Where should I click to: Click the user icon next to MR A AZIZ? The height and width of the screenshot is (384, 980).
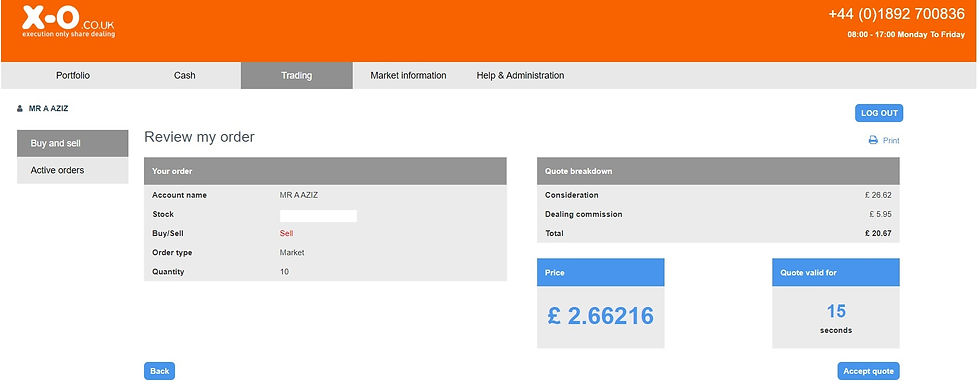coord(20,109)
